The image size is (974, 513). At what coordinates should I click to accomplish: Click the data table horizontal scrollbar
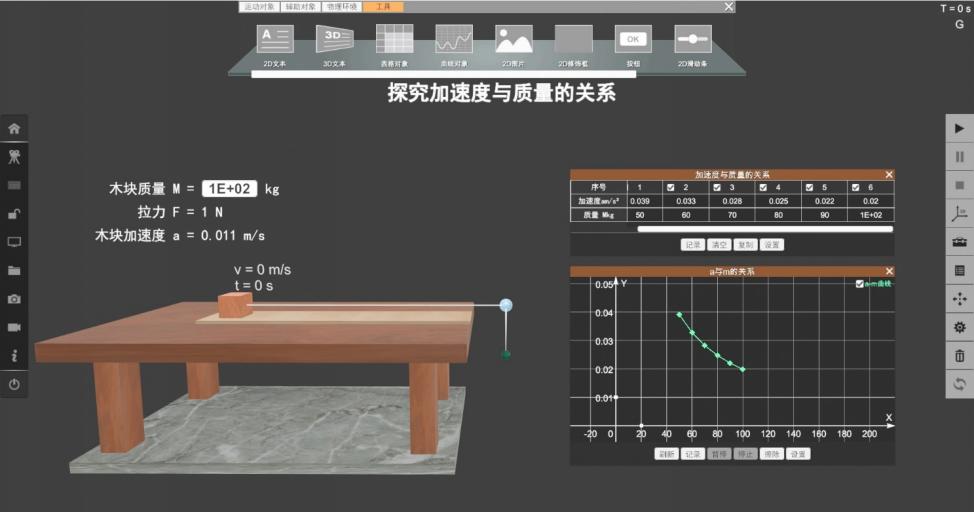point(765,229)
